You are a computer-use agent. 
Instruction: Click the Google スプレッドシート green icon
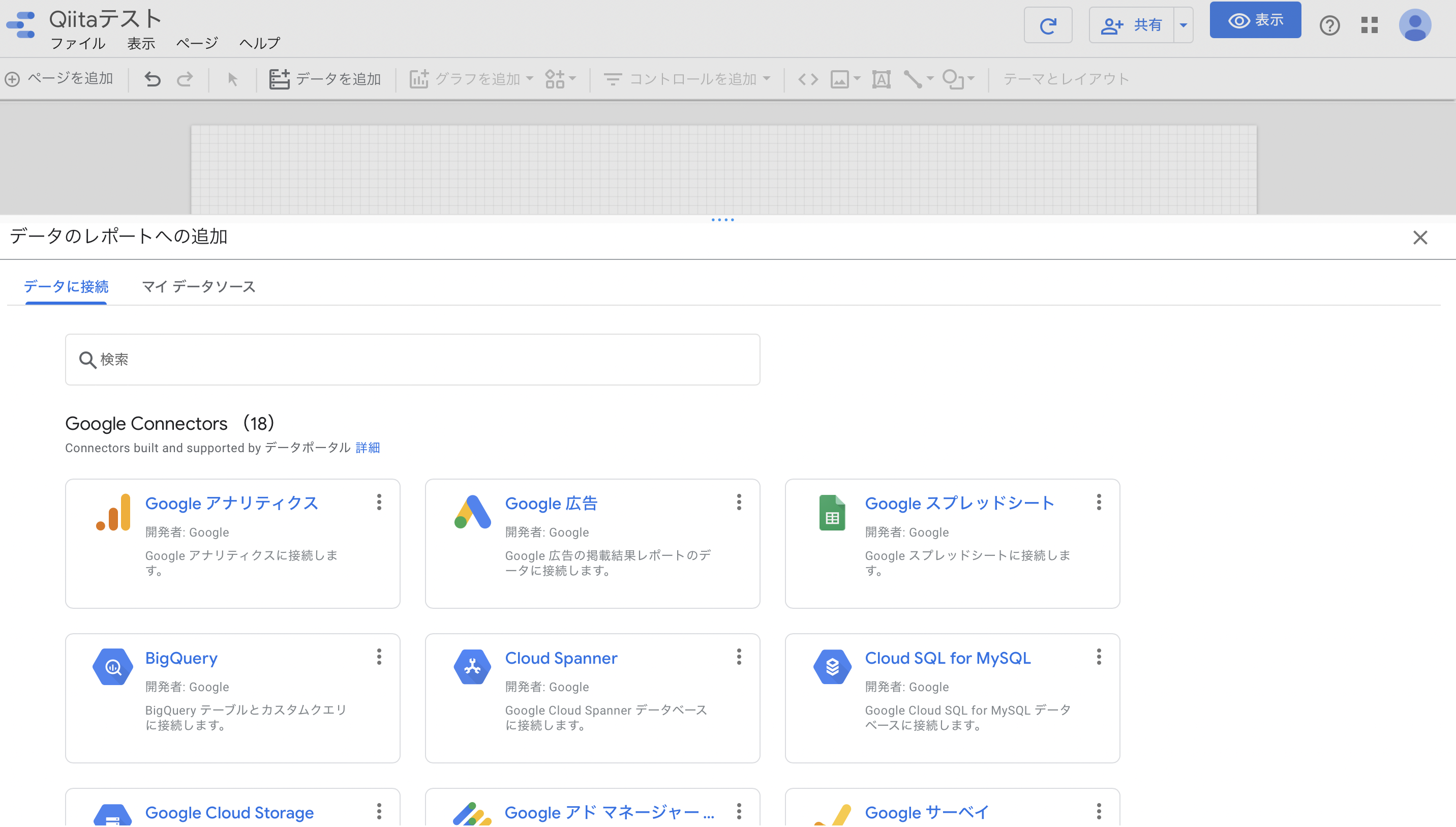point(832,512)
